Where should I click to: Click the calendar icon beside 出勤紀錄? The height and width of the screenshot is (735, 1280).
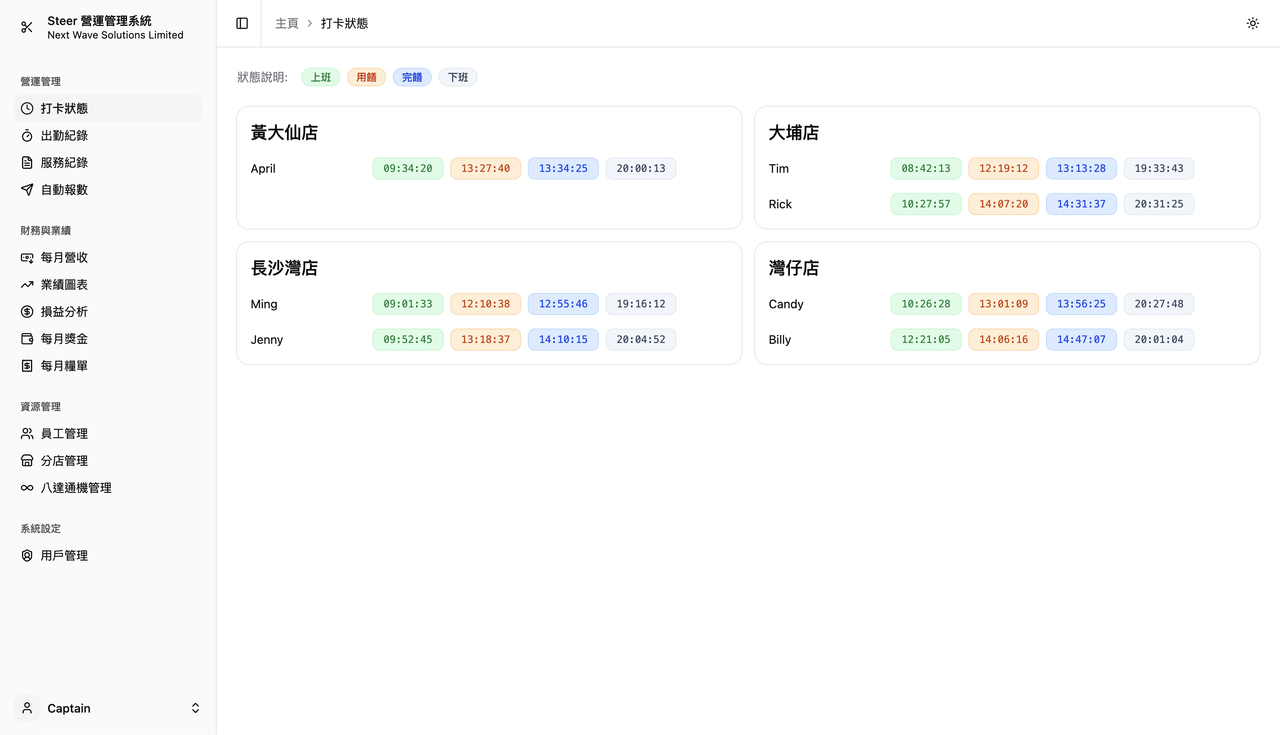(x=27, y=135)
